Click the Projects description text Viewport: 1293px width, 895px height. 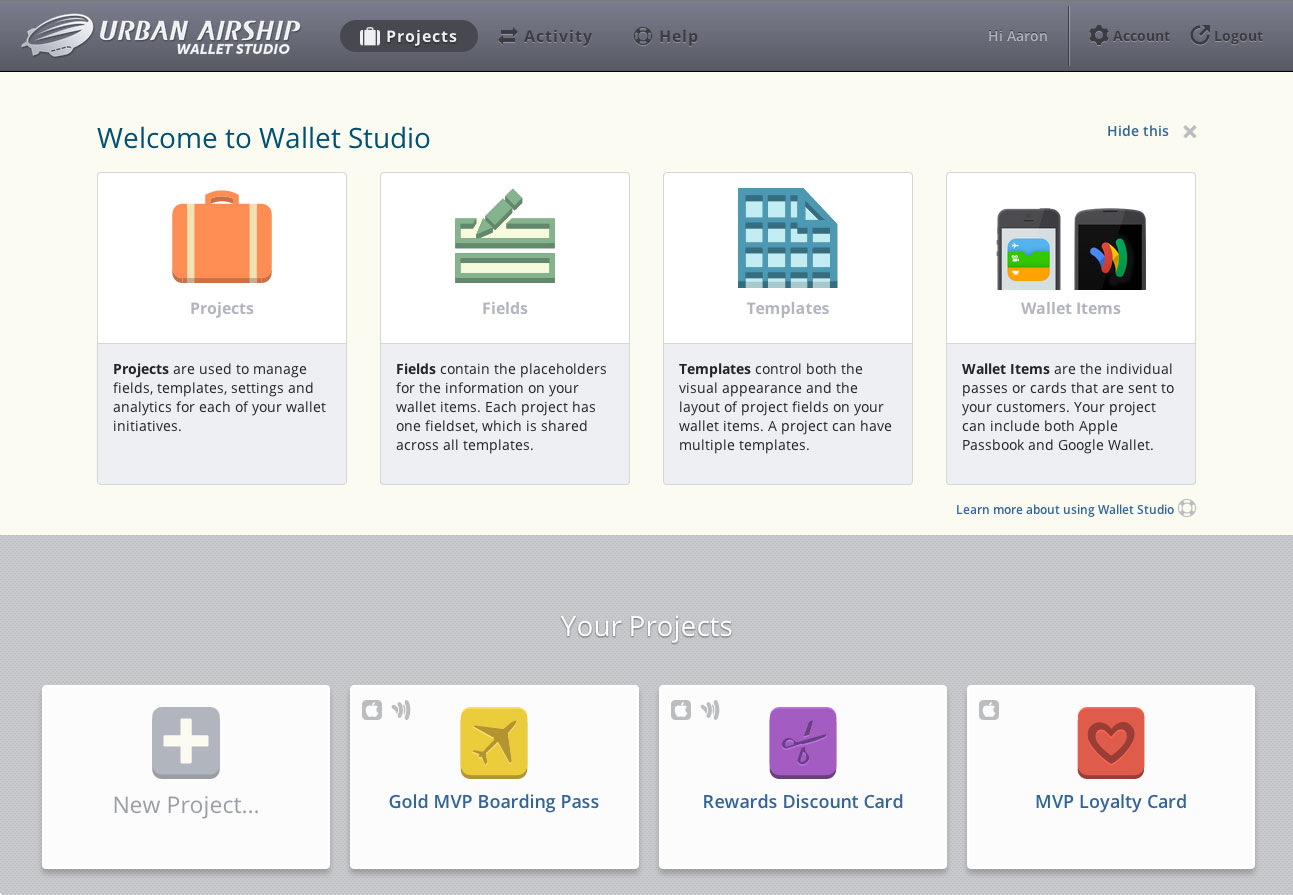pyautogui.click(x=220, y=397)
